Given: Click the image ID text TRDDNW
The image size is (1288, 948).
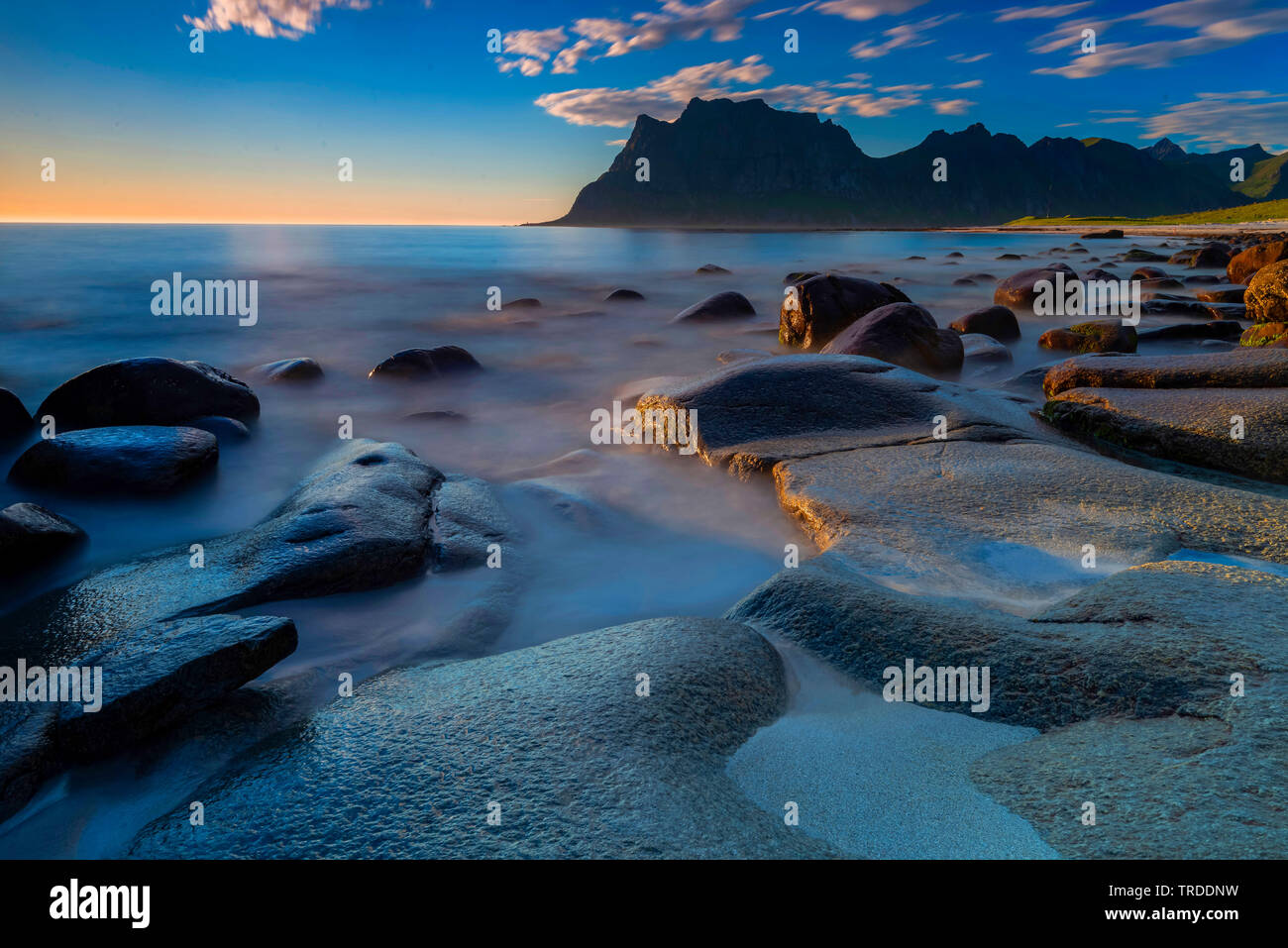Looking at the screenshot, I should click(1175, 891).
